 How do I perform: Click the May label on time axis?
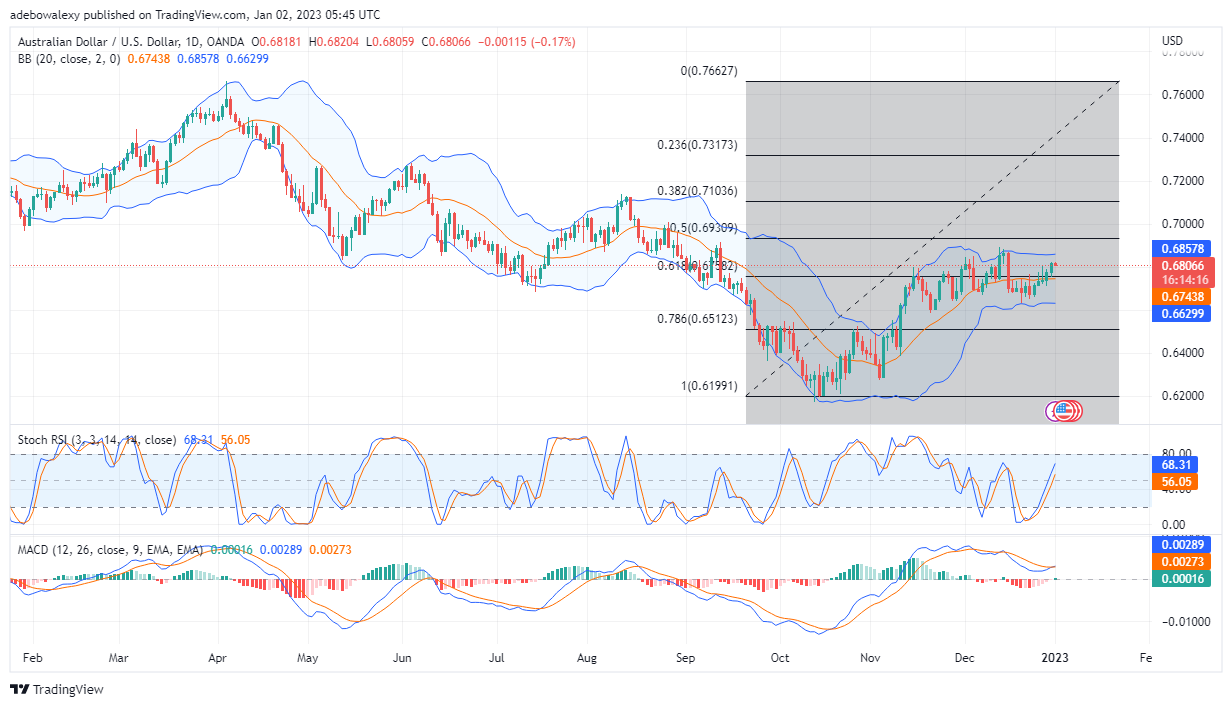point(308,659)
